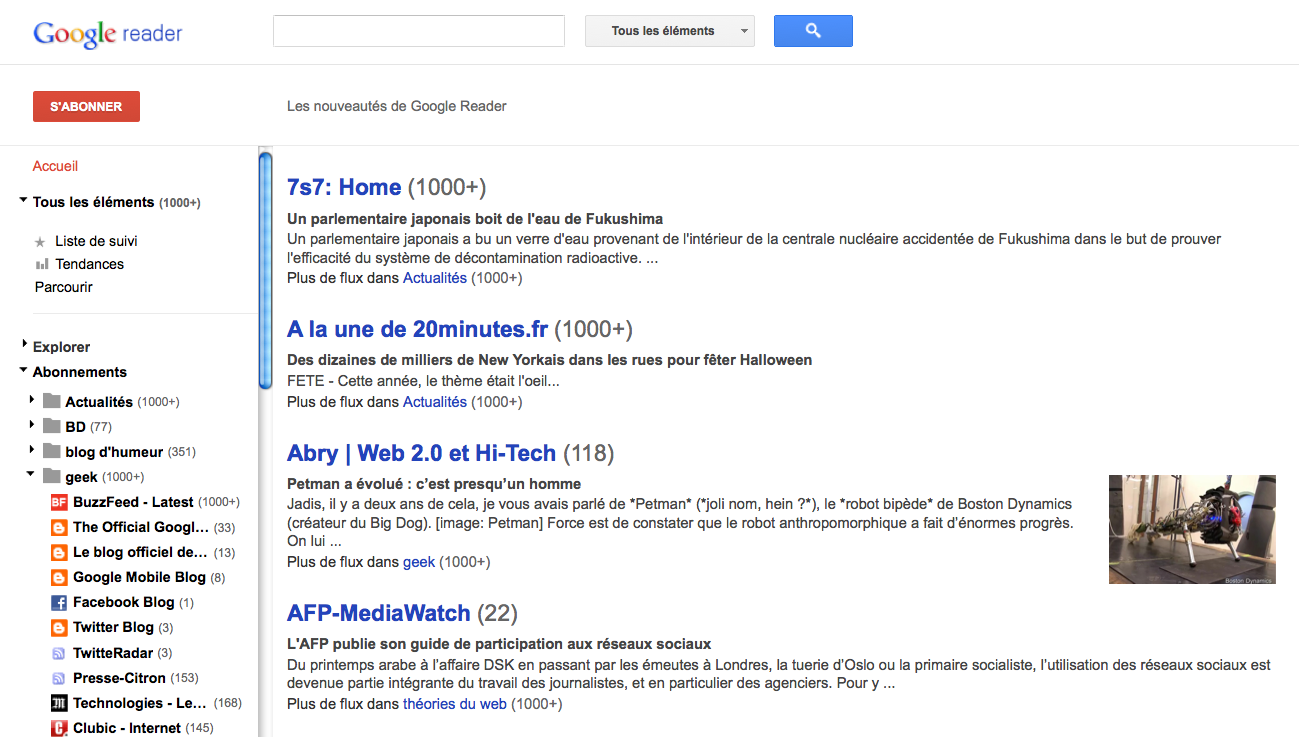Click the geek folder icon
The height and width of the screenshot is (737, 1299).
[x=52, y=476]
